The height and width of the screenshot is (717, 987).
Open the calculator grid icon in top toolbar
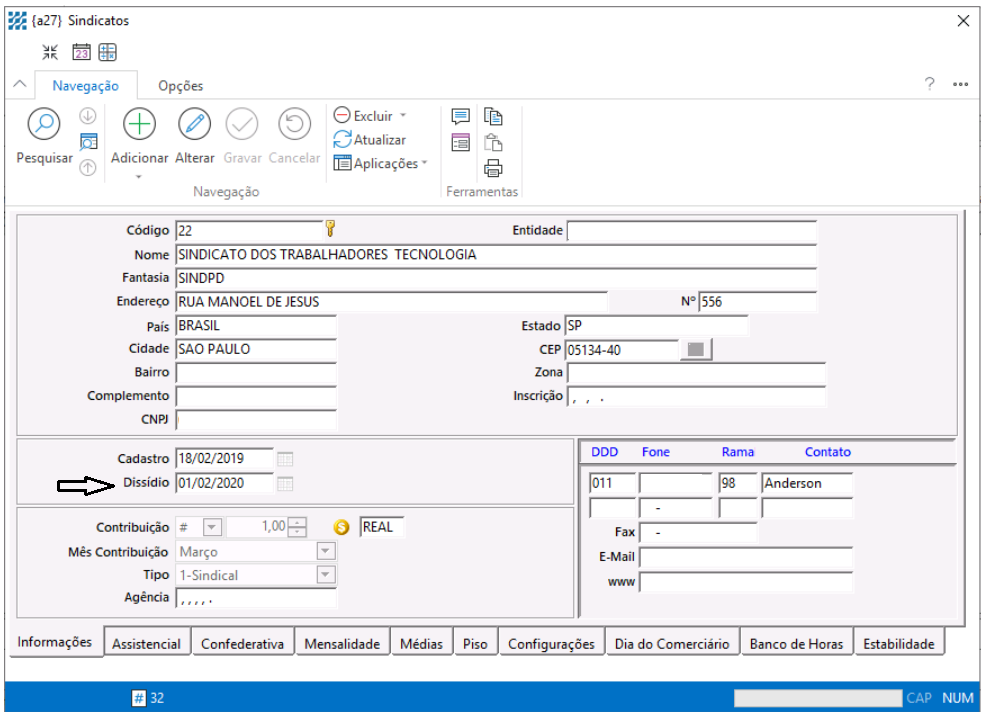coord(108,52)
